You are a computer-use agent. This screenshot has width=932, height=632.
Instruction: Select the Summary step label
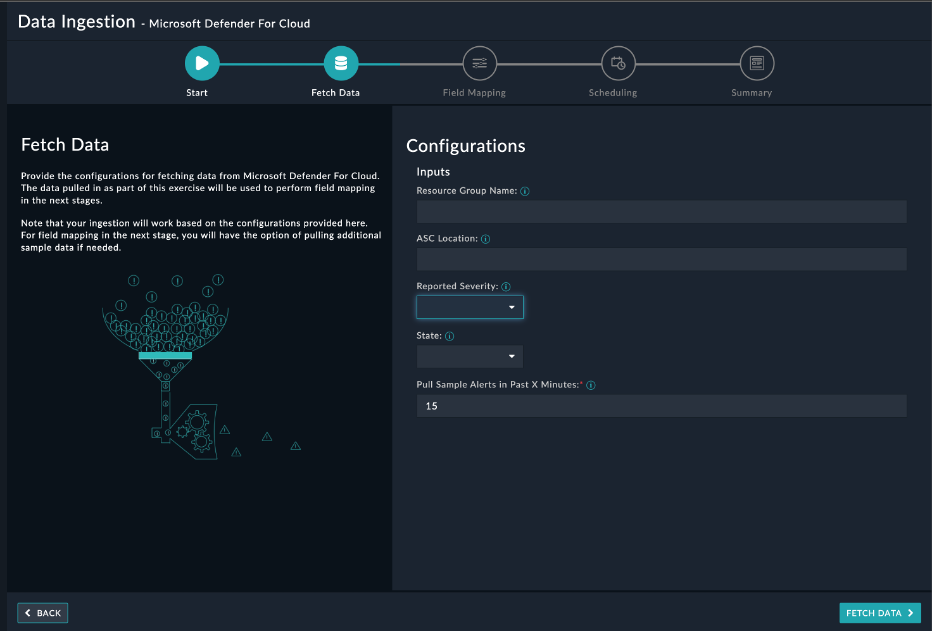pos(751,93)
